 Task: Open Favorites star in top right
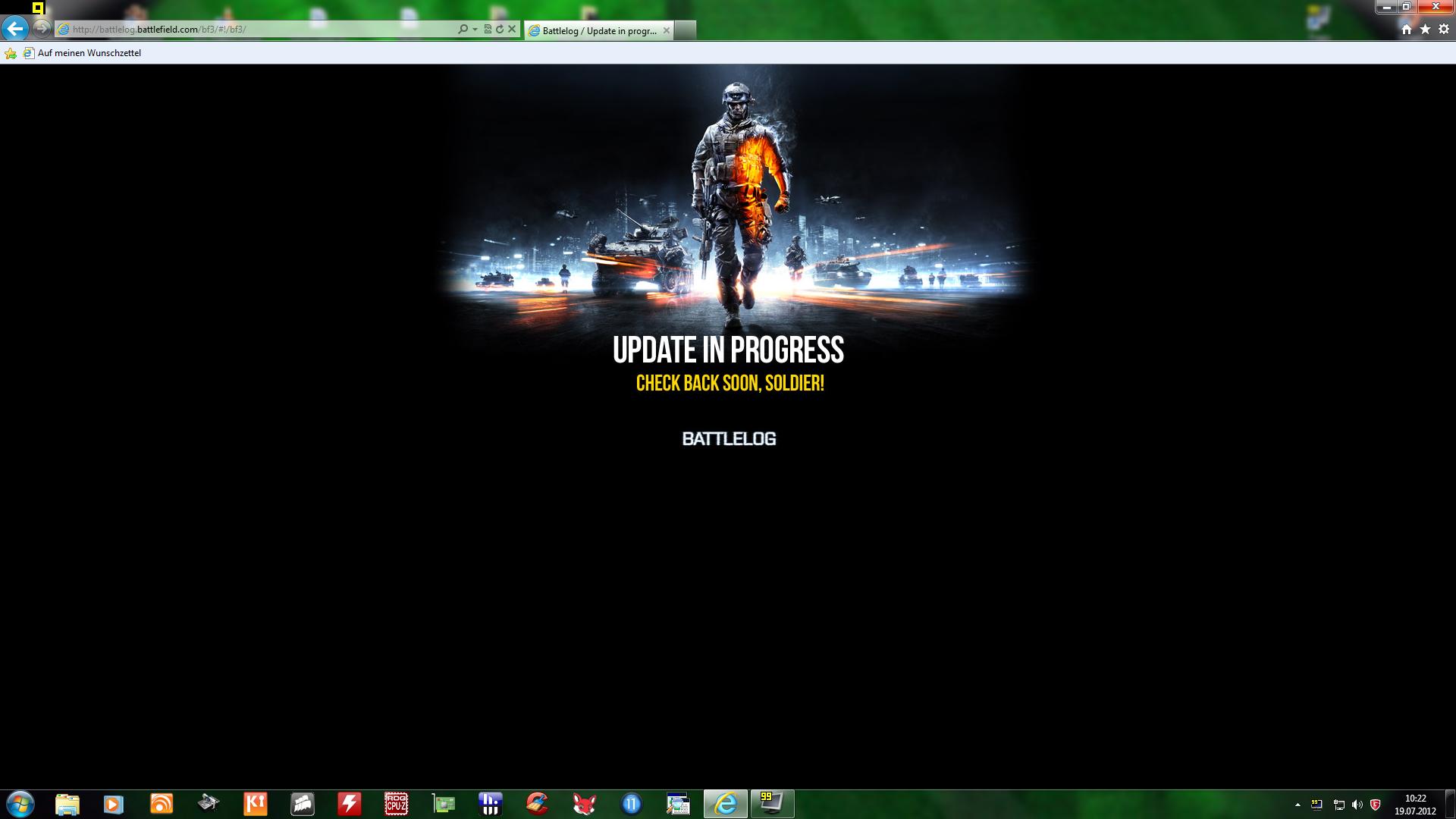(1425, 29)
